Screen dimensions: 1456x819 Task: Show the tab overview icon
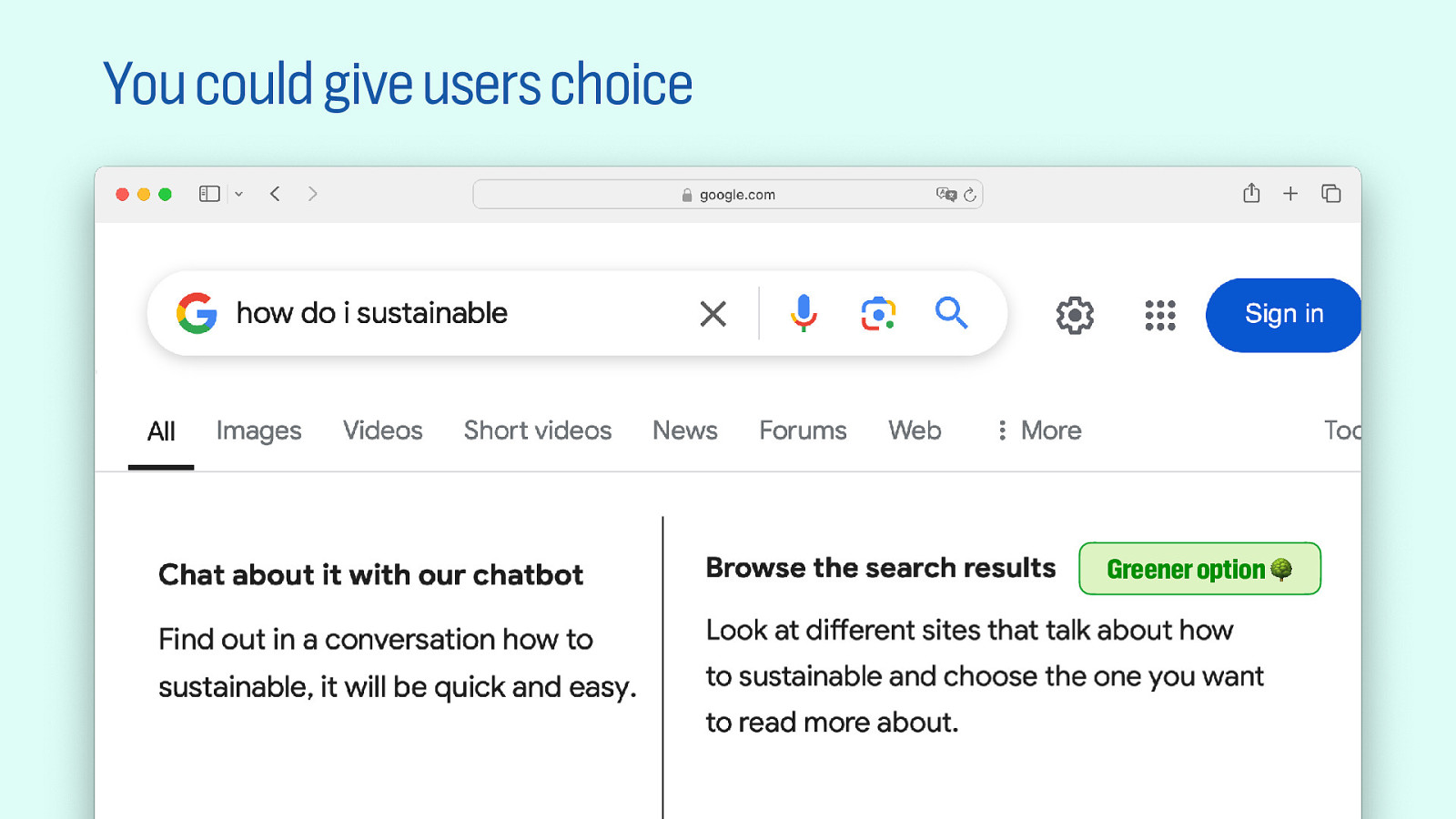click(x=1331, y=193)
